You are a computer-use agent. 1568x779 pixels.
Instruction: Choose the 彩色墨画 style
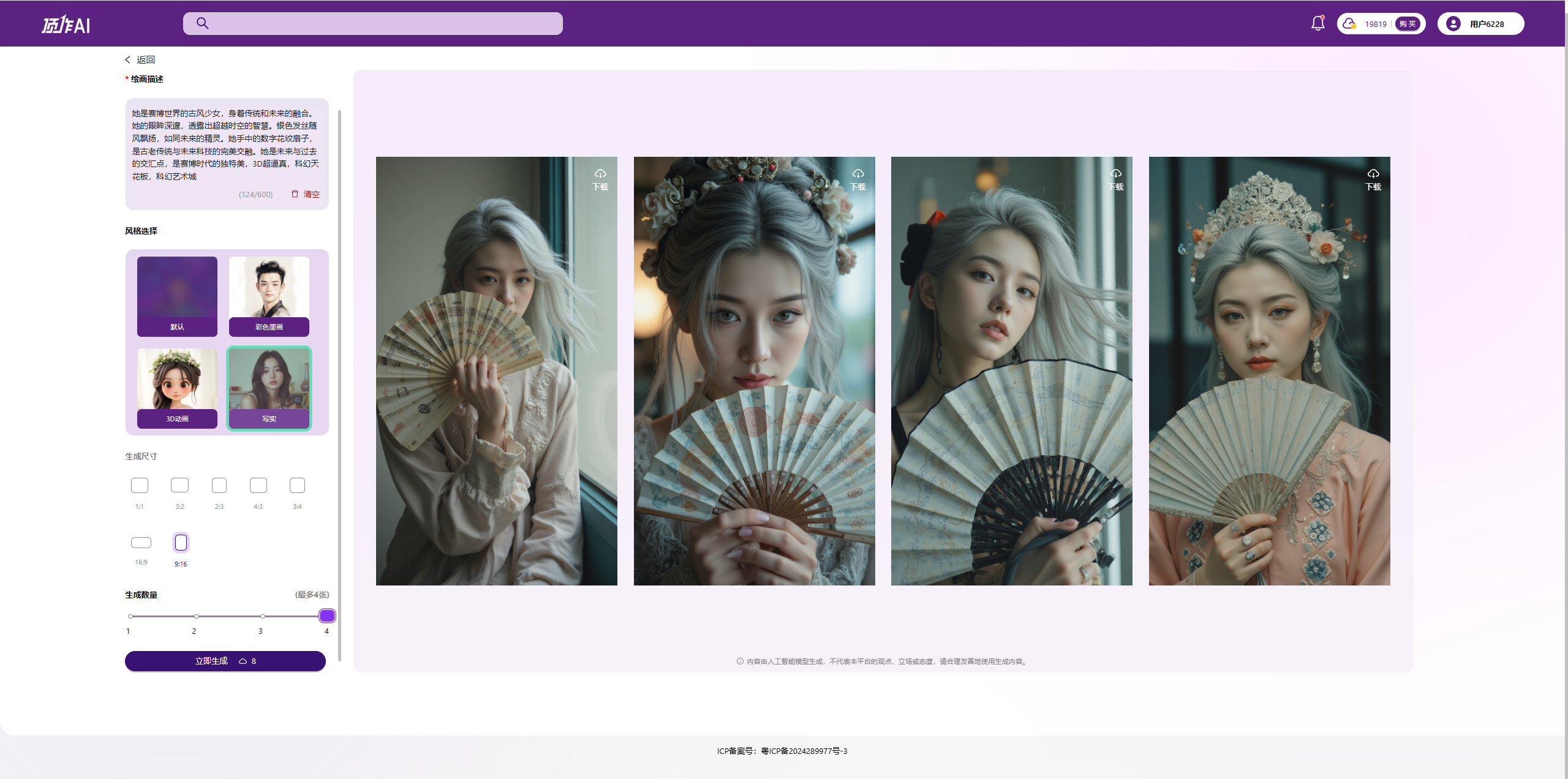[269, 296]
